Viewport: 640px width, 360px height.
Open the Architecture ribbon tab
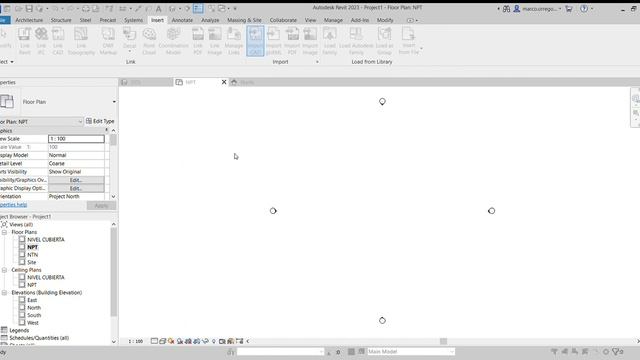click(x=29, y=20)
